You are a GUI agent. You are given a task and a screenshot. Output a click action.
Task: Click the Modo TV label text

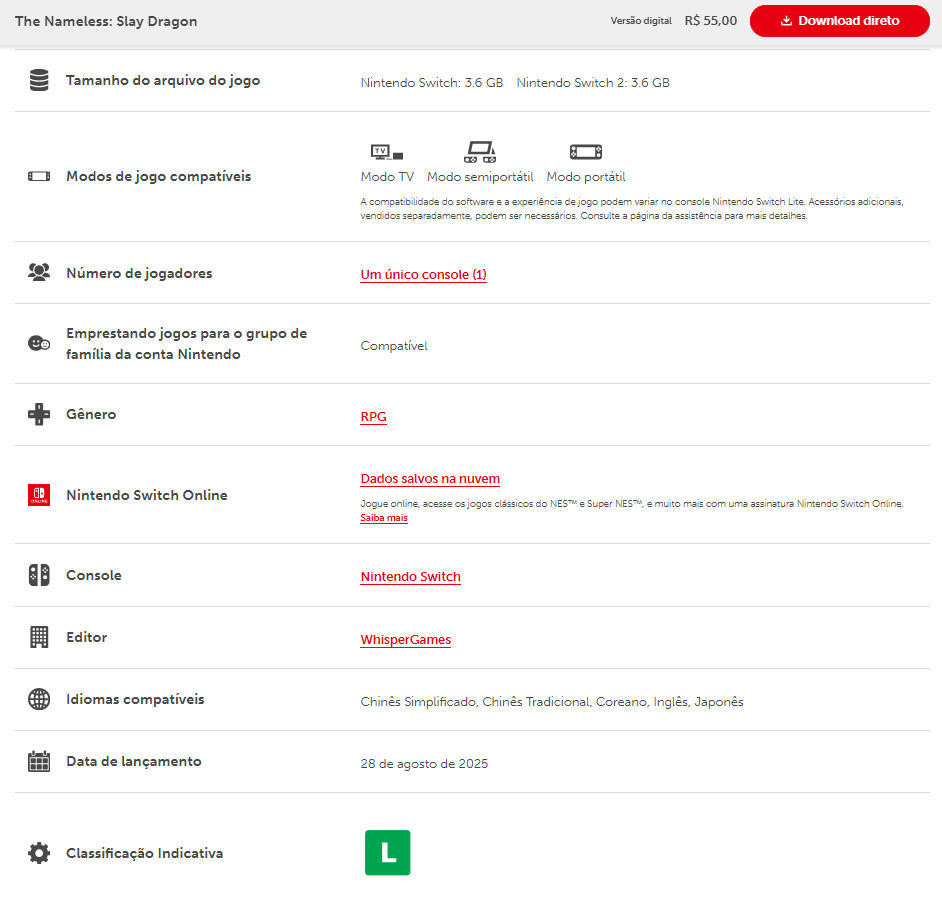387,177
